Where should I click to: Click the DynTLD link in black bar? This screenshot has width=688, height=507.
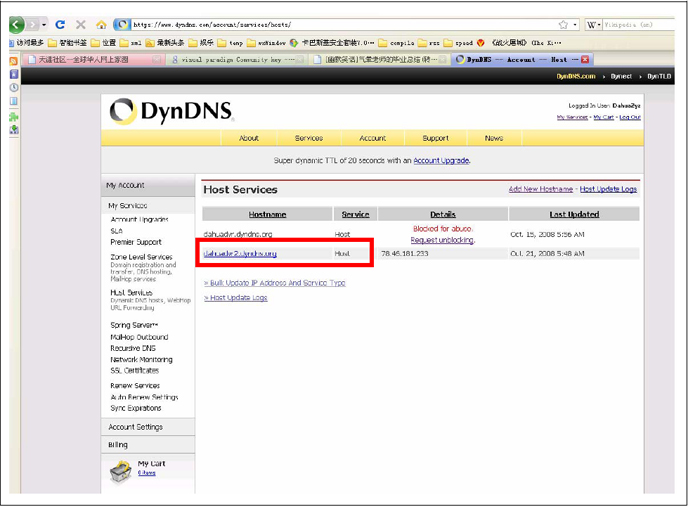659,76
